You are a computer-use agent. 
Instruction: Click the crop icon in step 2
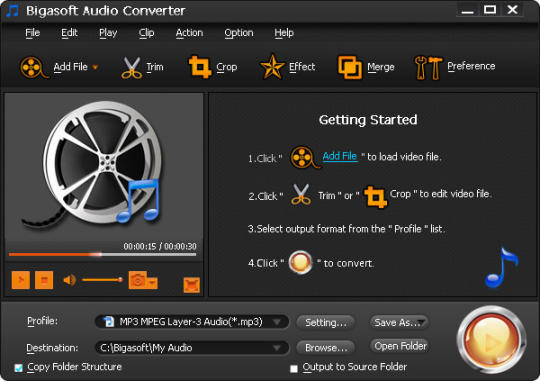click(x=375, y=197)
